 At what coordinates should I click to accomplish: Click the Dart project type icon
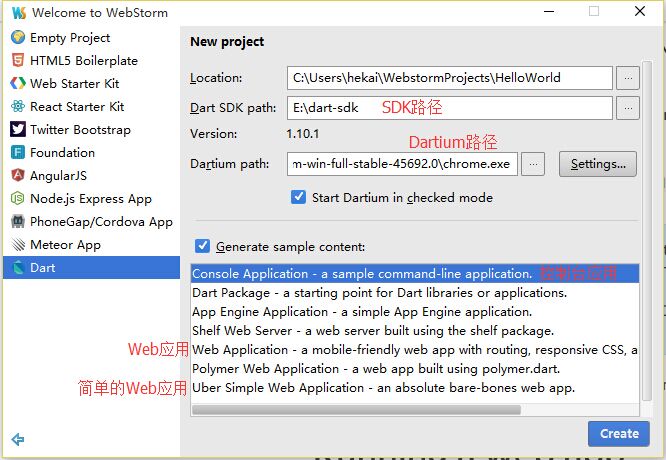pos(18,267)
